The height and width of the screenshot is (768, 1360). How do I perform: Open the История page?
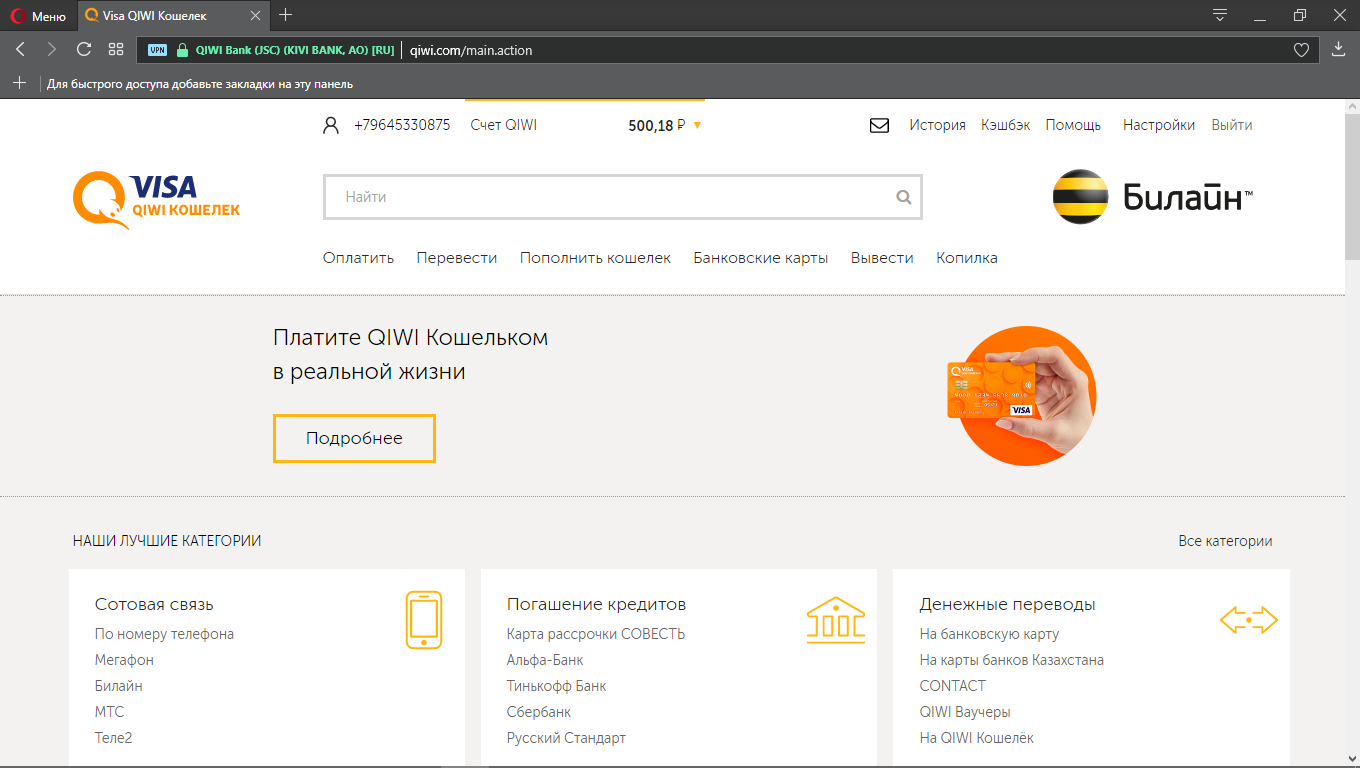[937, 125]
